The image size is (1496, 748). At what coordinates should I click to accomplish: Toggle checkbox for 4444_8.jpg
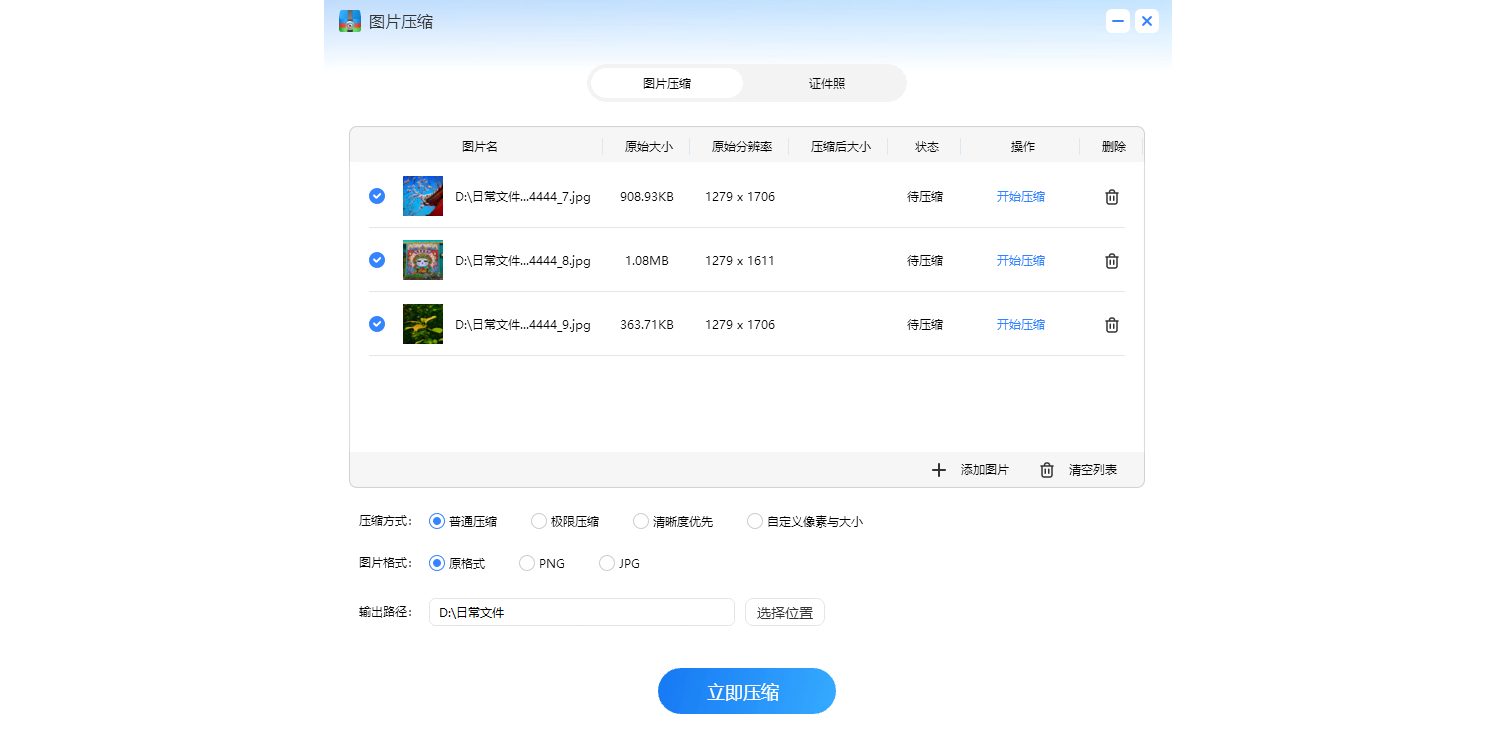tap(377, 260)
